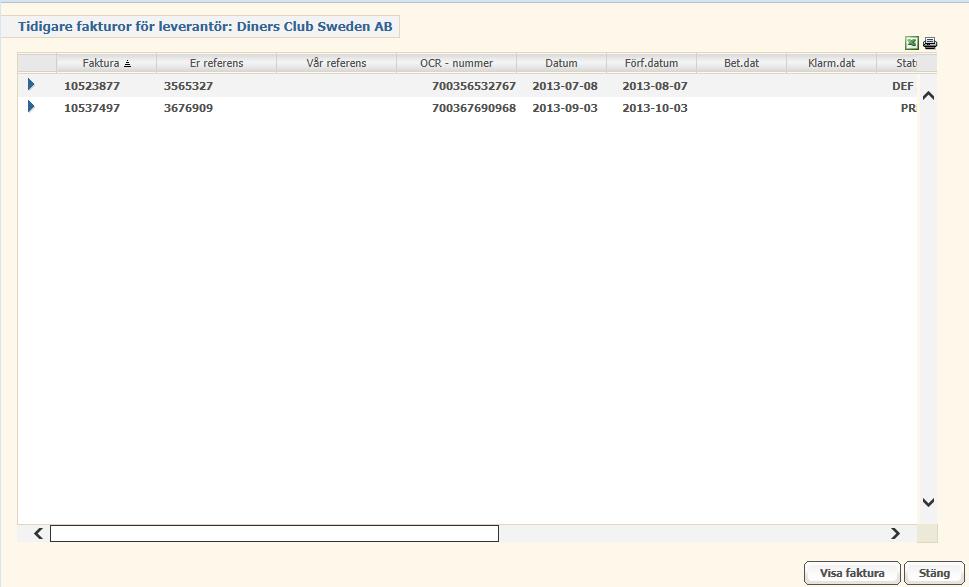Click horizontal scrollbar right arrow
The height and width of the screenshot is (587, 969).
click(895, 533)
